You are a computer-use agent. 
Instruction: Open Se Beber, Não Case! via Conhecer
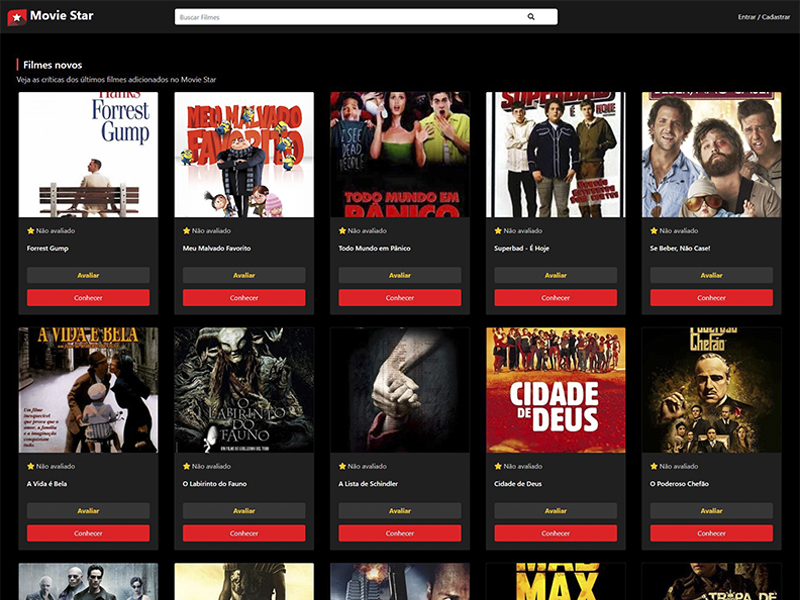(712, 297)
